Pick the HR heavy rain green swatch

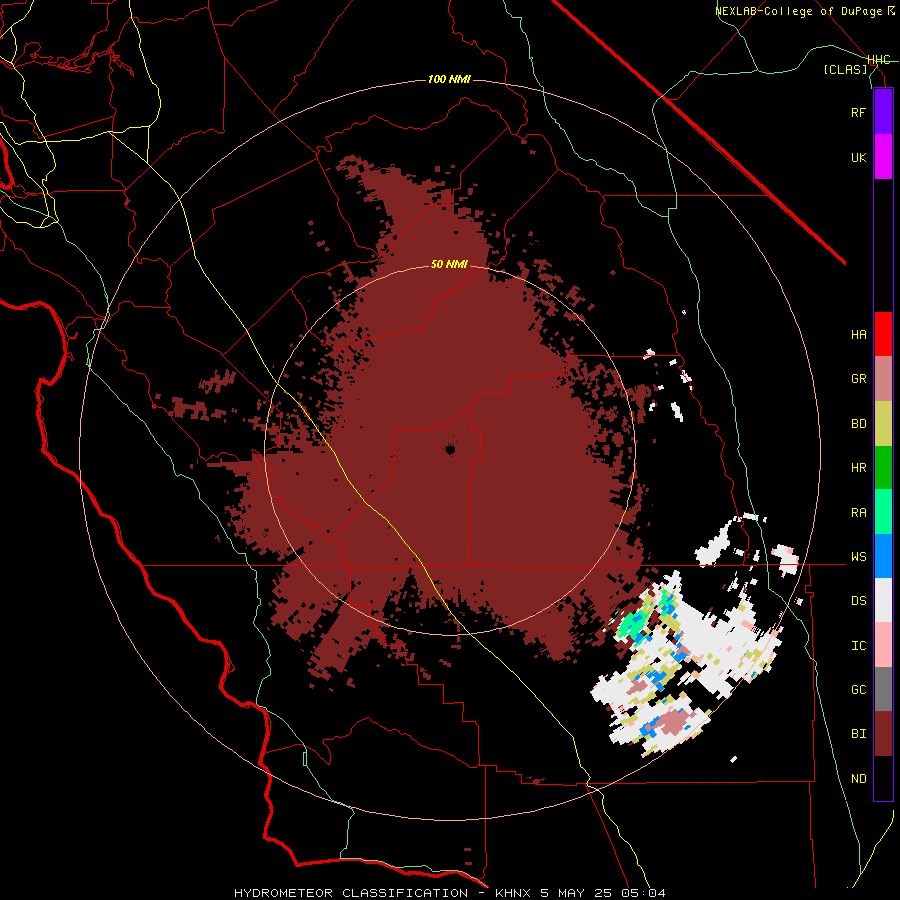click(x=883, y=467)
